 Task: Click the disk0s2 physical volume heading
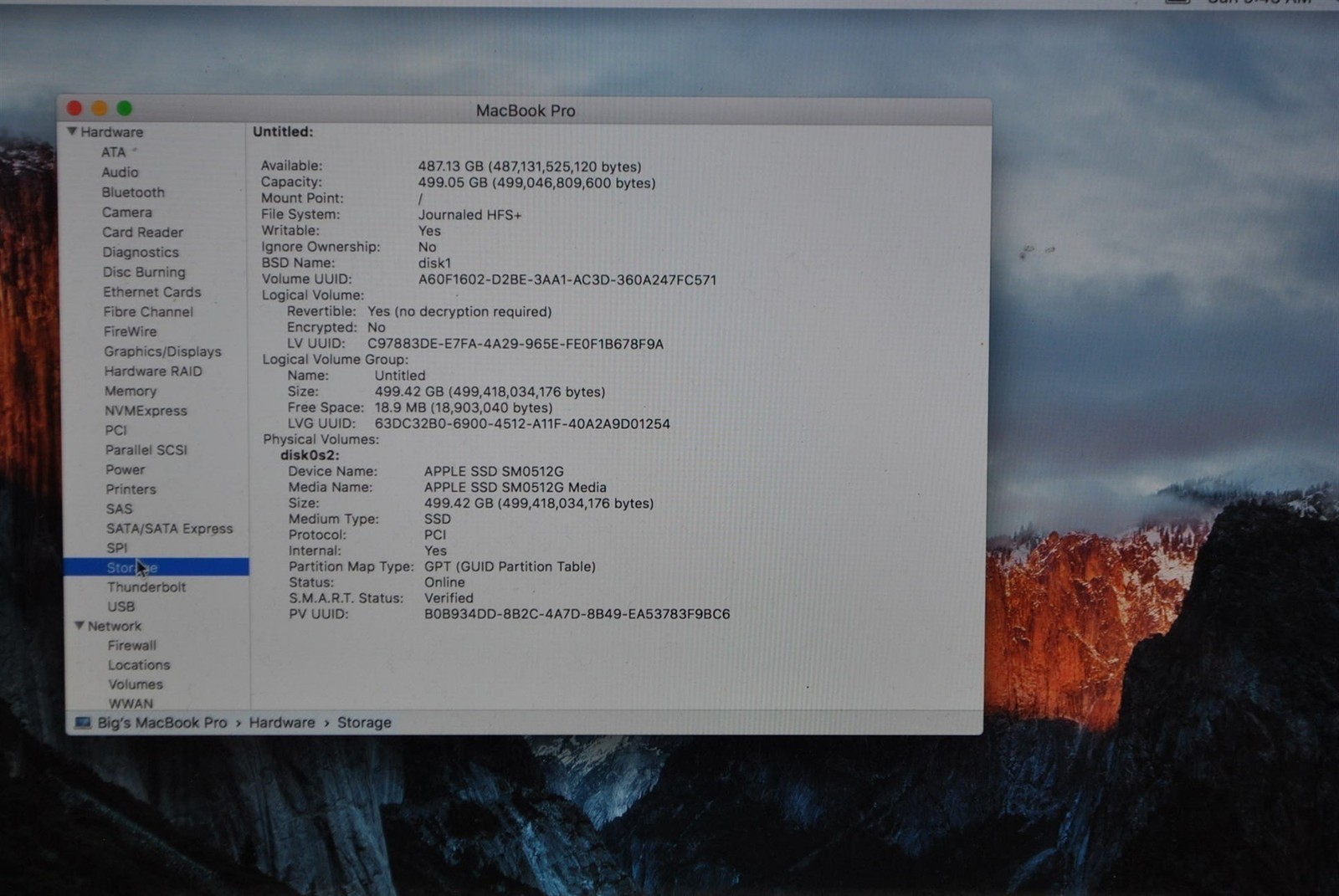tap(310, 455)
